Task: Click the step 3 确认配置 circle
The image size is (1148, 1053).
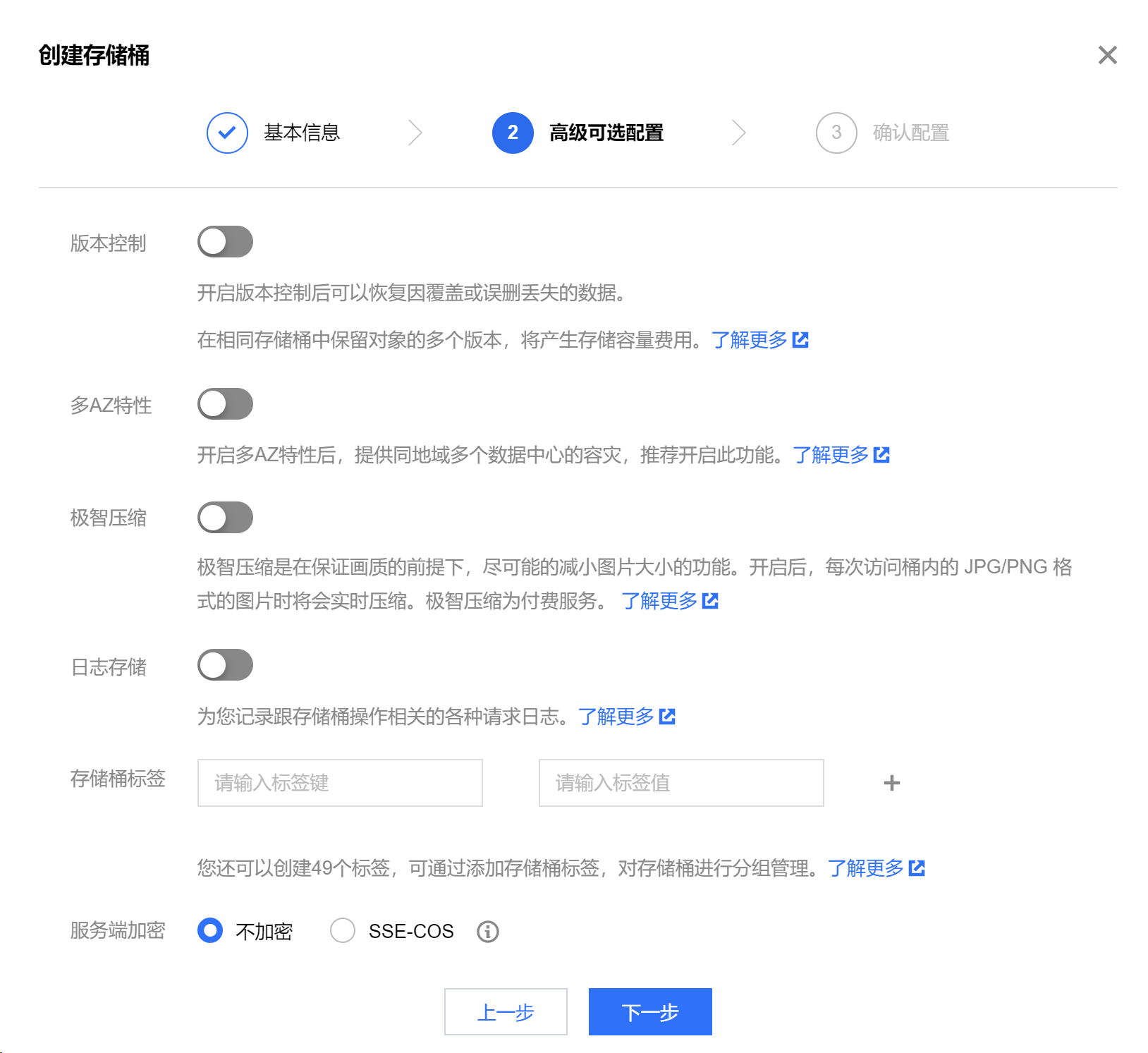Action: pos(836,133)
